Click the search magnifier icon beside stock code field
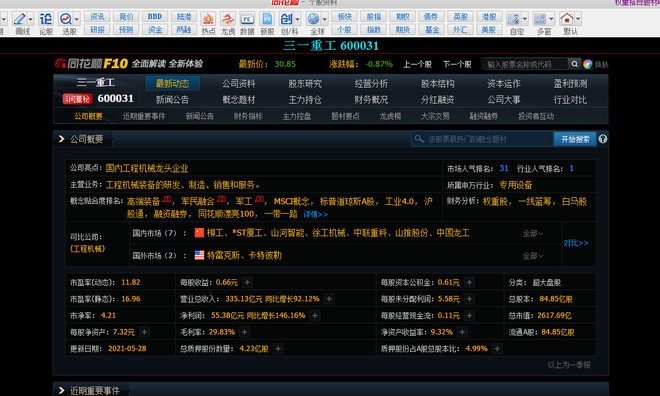 (574, 64)
